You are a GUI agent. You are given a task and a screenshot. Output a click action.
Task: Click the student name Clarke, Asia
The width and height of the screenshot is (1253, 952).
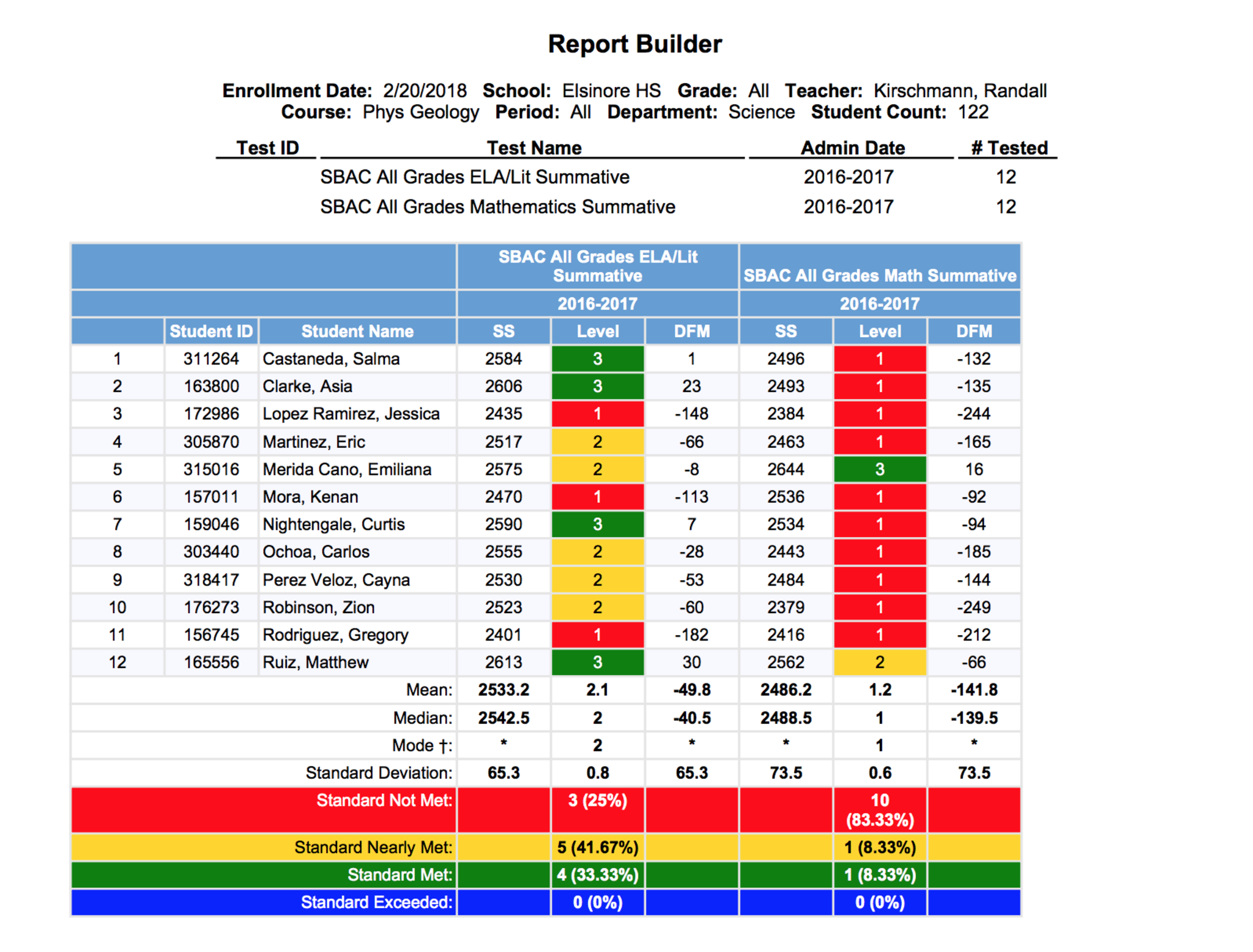pyautogui.click(x=307, y=386)
